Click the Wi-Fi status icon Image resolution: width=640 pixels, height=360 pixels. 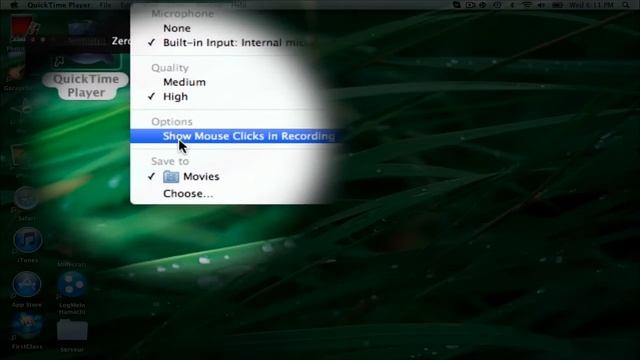pos(527,5)
